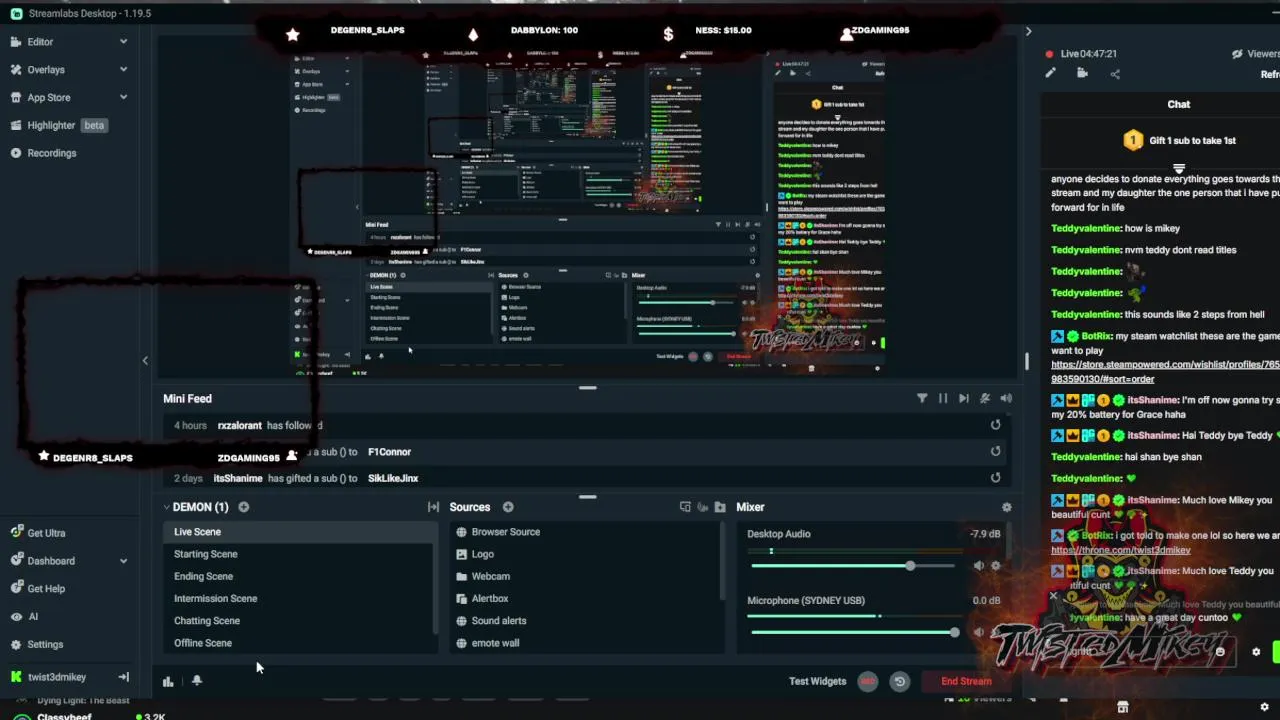The image size is (1280, 720).
Task: Edit stream info pencil icon
Action: 1050,73
